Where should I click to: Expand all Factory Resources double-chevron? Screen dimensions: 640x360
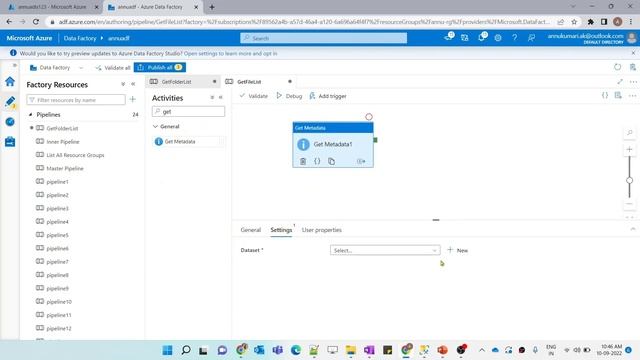point(123,84)
